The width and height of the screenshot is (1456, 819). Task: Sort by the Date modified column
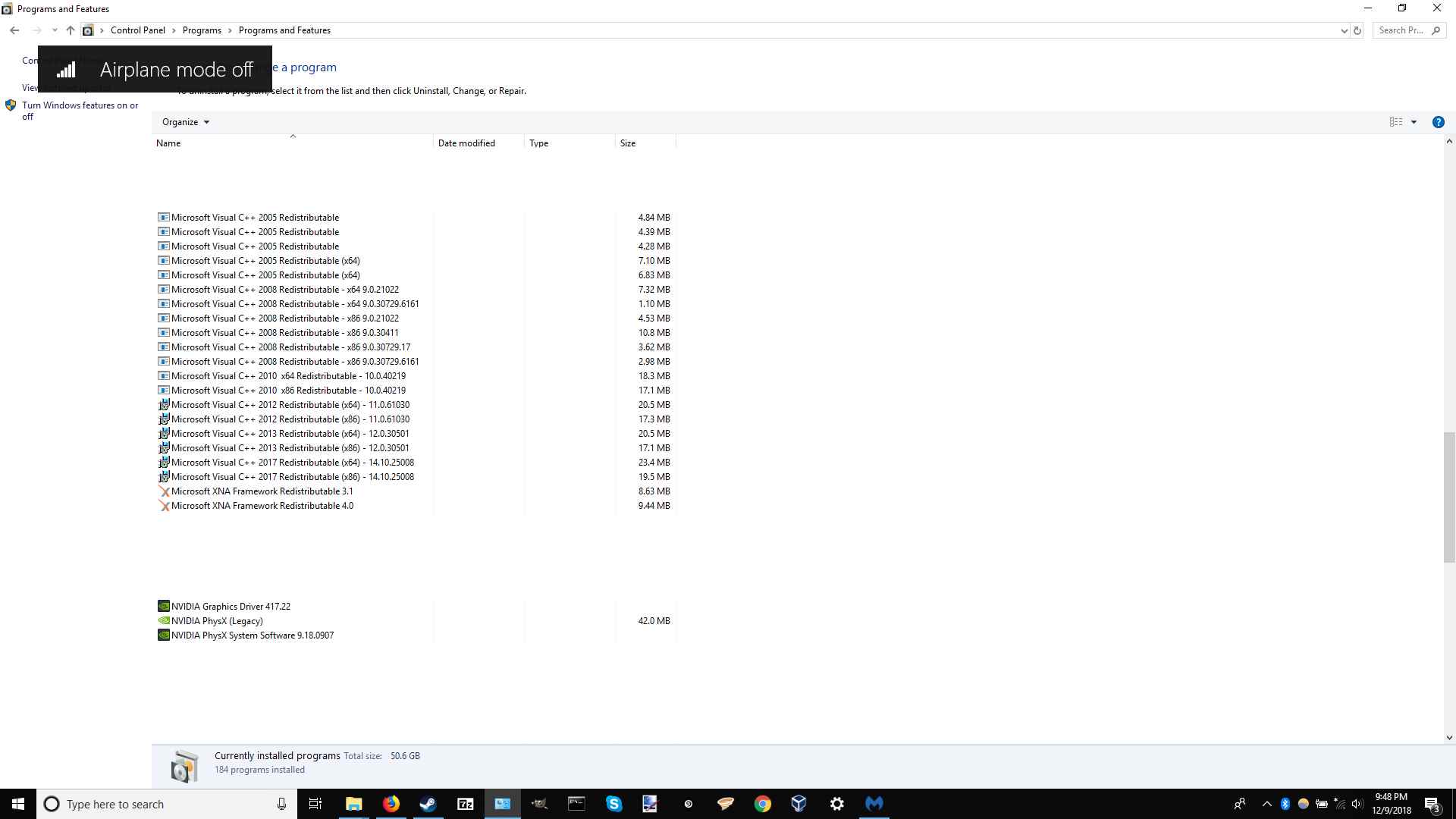(x=479, y=143)
